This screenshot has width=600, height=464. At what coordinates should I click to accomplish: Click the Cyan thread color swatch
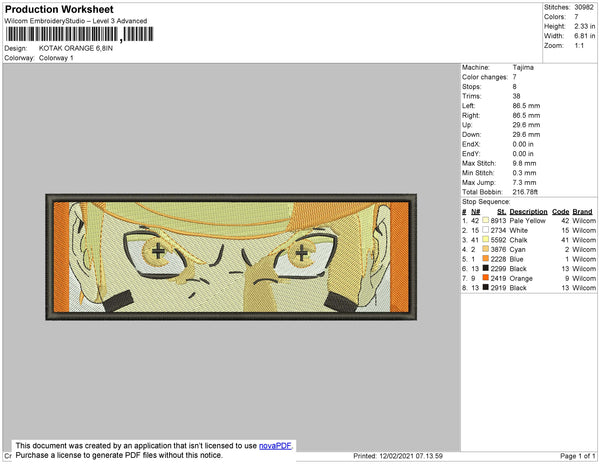pos(486,249)
